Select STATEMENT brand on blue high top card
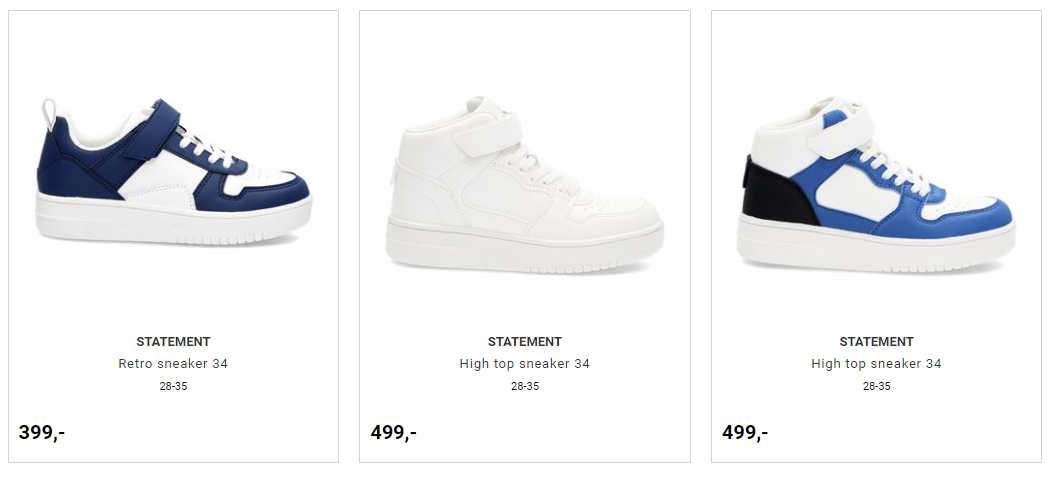This screenshot has height=477, width=1052. coord(876,341)
